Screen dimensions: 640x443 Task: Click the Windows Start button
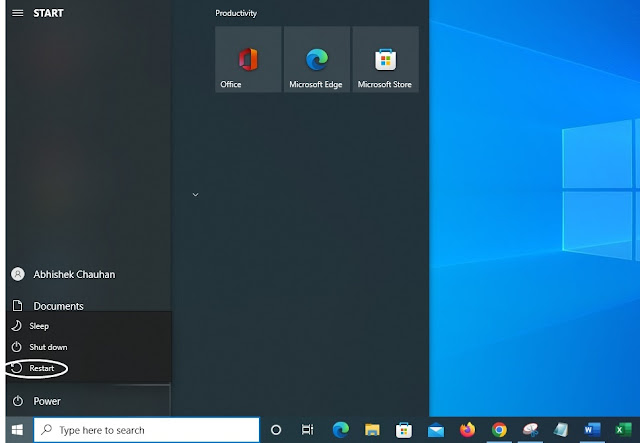click(18, 430)
